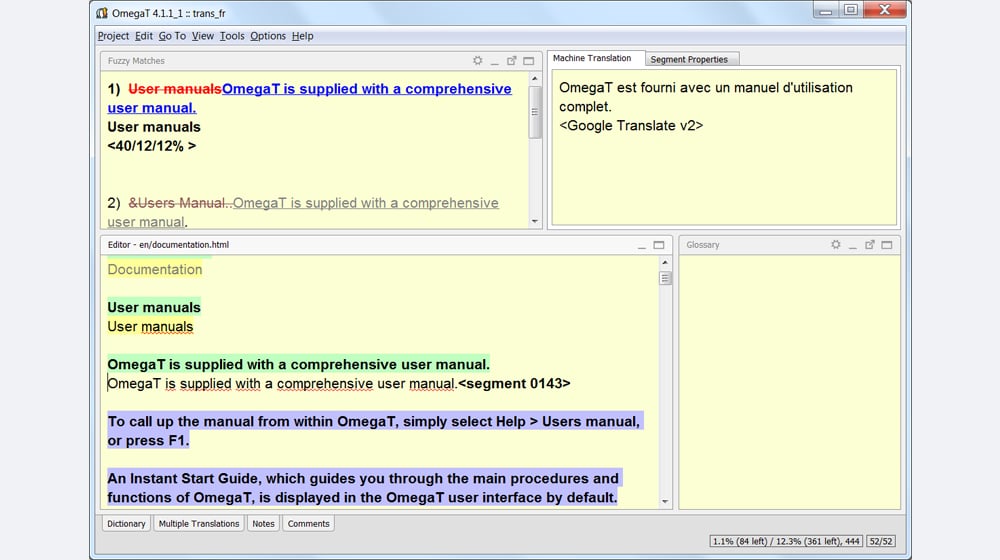This screenshot has width=1000, height=560.
Task: Click Editor scrollbar up arrow
Action: (x=665, y=262)
